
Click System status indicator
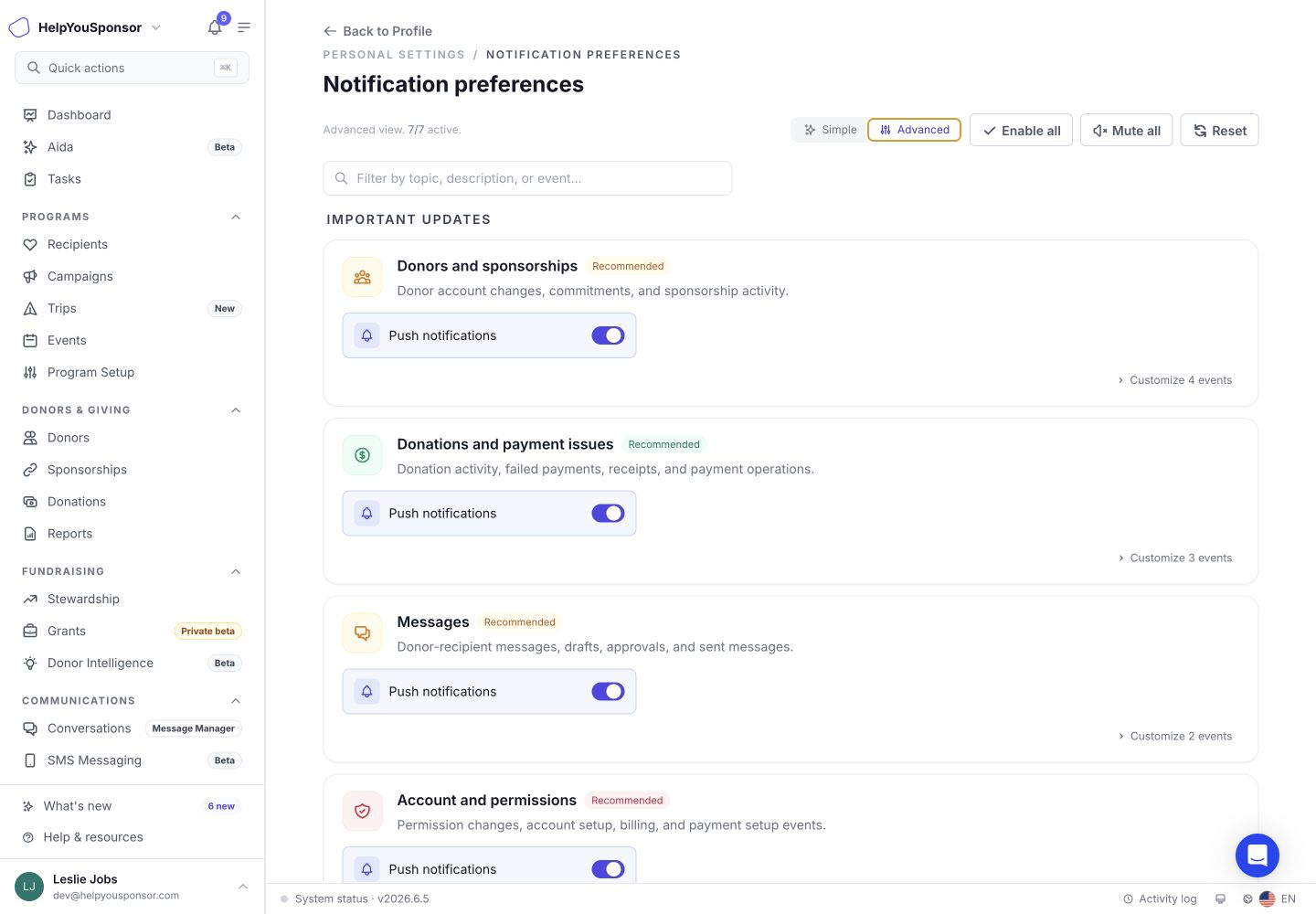355,899
